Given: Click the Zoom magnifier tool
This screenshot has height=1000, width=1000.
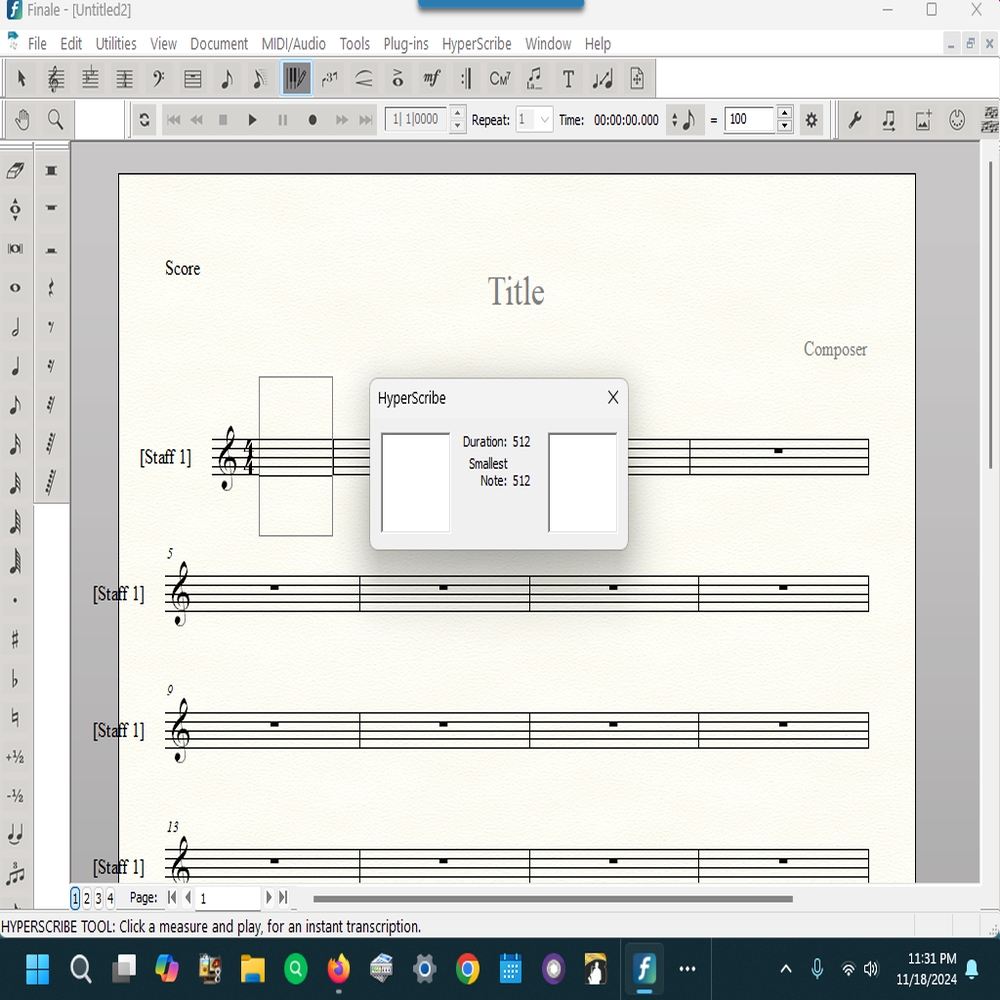Looking at the screenshot, I should [x=56, y=120].
